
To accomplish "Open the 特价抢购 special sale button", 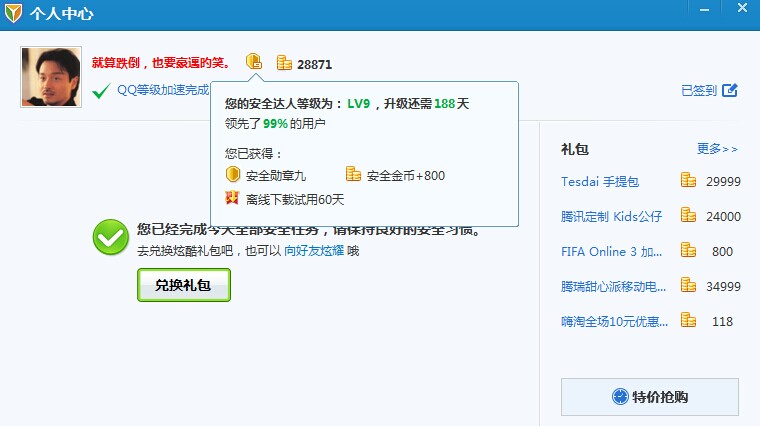I will tap(650, 397).
